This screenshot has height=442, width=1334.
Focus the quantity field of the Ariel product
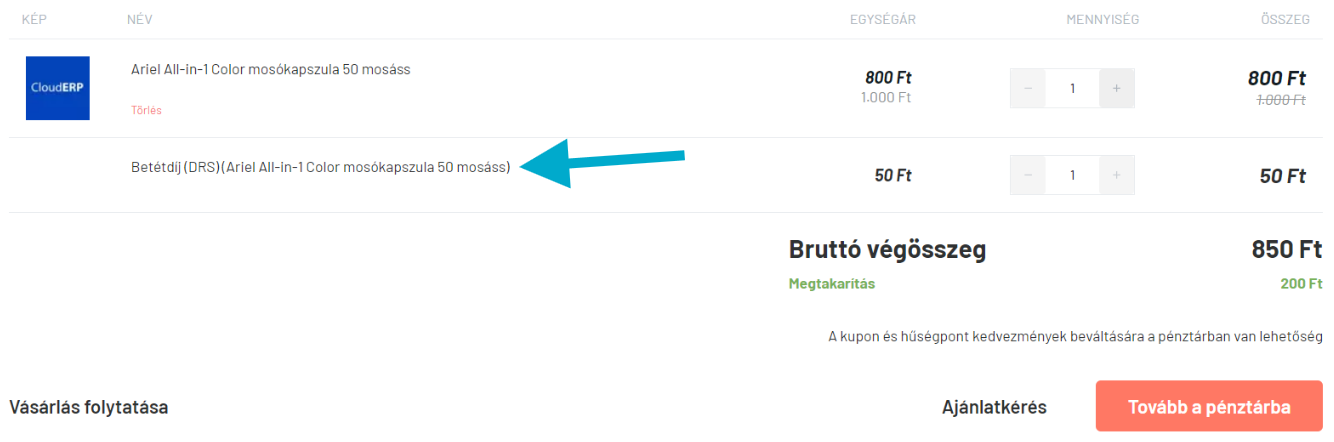[1072, 88]
